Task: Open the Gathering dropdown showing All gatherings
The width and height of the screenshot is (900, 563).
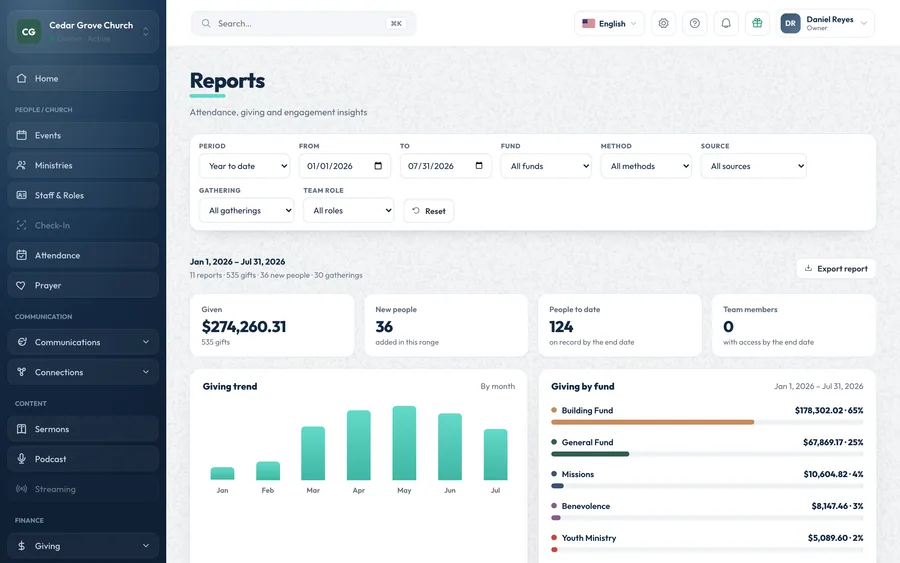Action: [246, 211]
